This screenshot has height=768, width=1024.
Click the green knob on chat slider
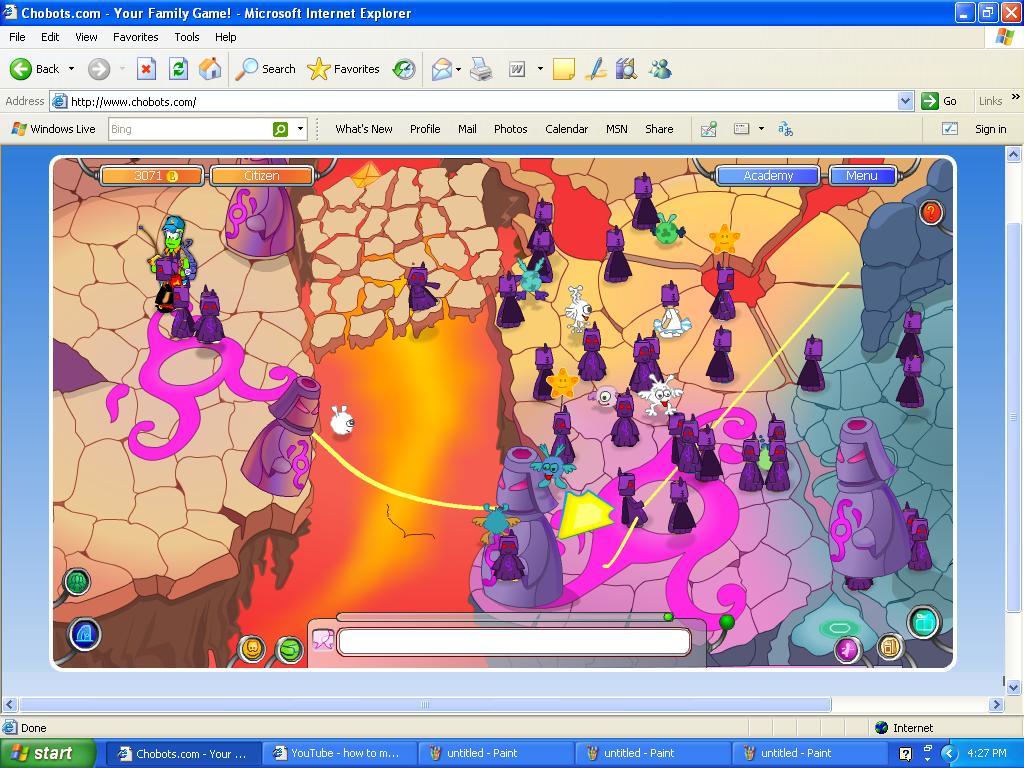click(667, 616)
